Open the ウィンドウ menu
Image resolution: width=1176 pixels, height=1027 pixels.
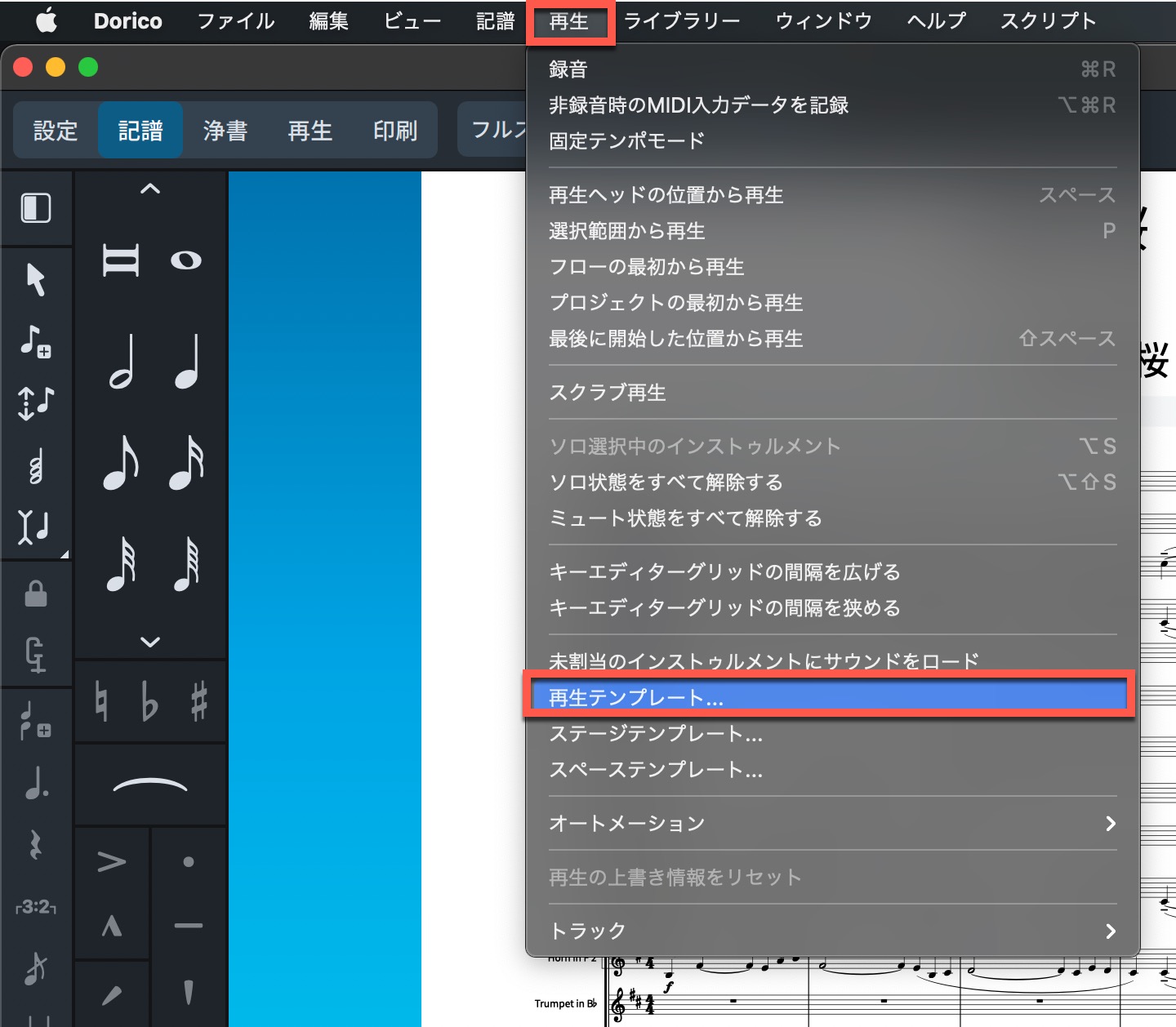click(824, 21)
